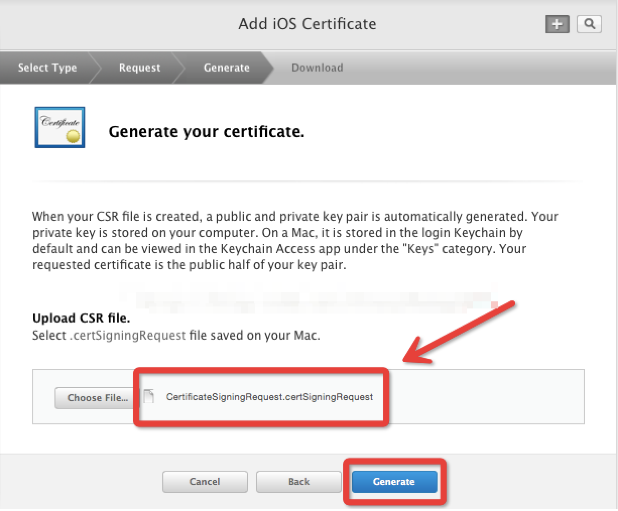Click the Cancel button
The width and height of the screenshot is (618, 511).
[x=205, y=481]
